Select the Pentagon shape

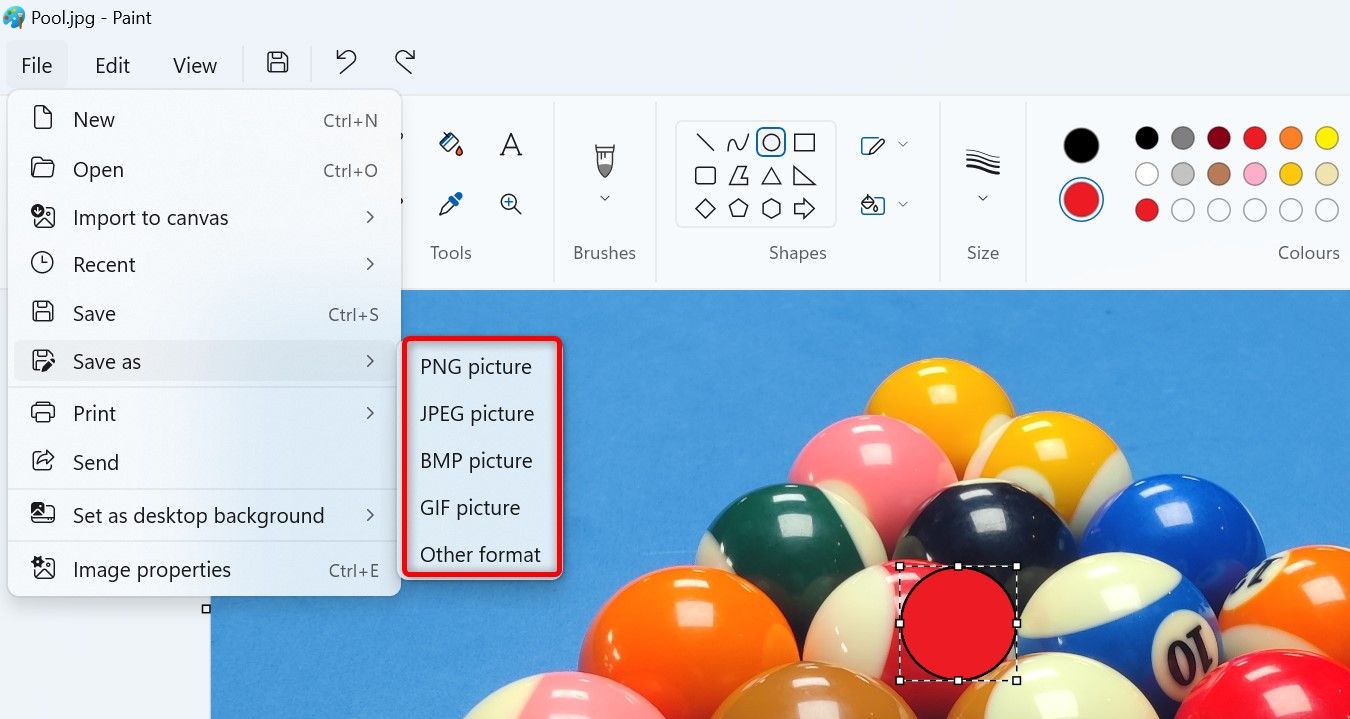[x=738, y=209]
